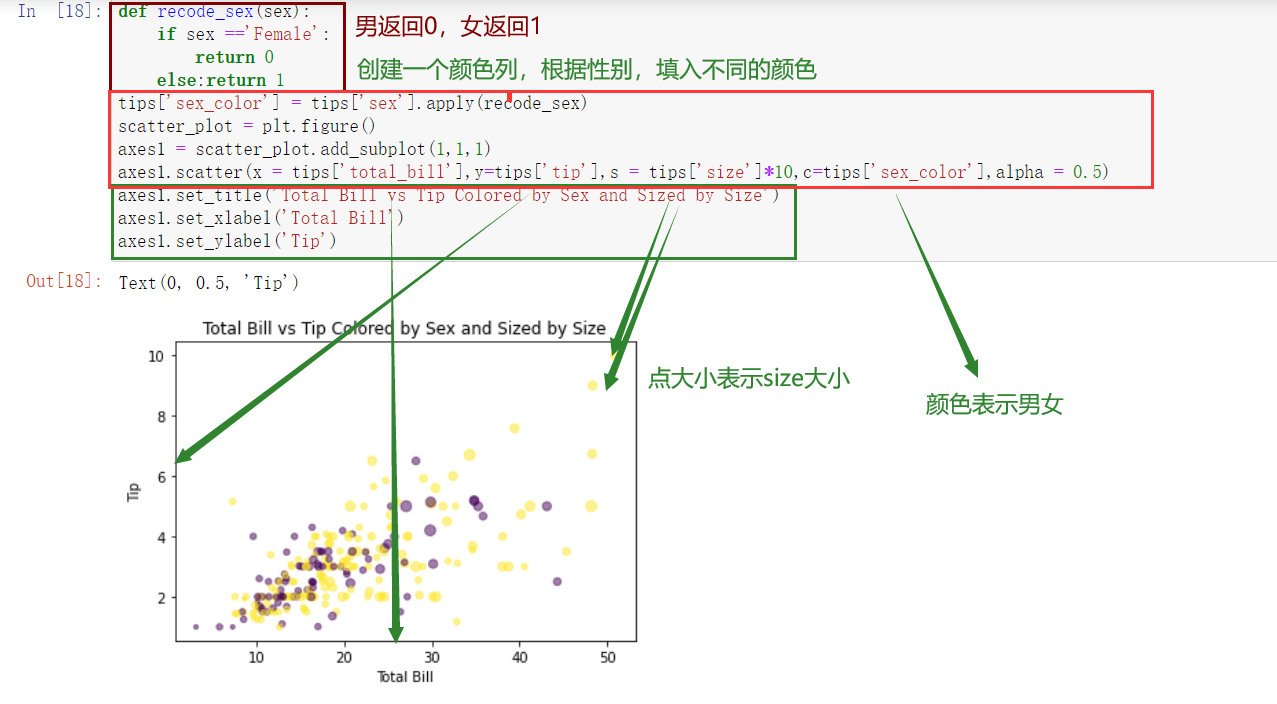Click the c=tips['sex_color'] argument
Image resolution: width=1277 pixels, height=704 pixels.
tap(897, 172)
